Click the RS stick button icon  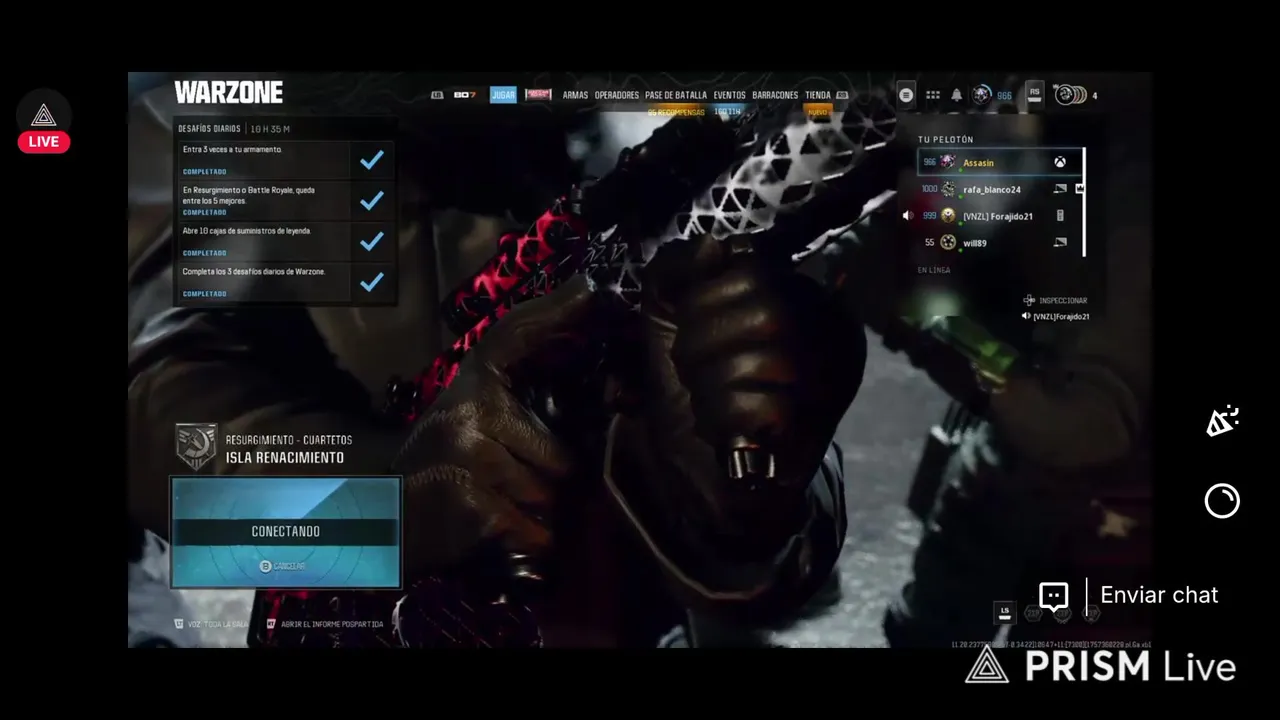coord(1035,93)
